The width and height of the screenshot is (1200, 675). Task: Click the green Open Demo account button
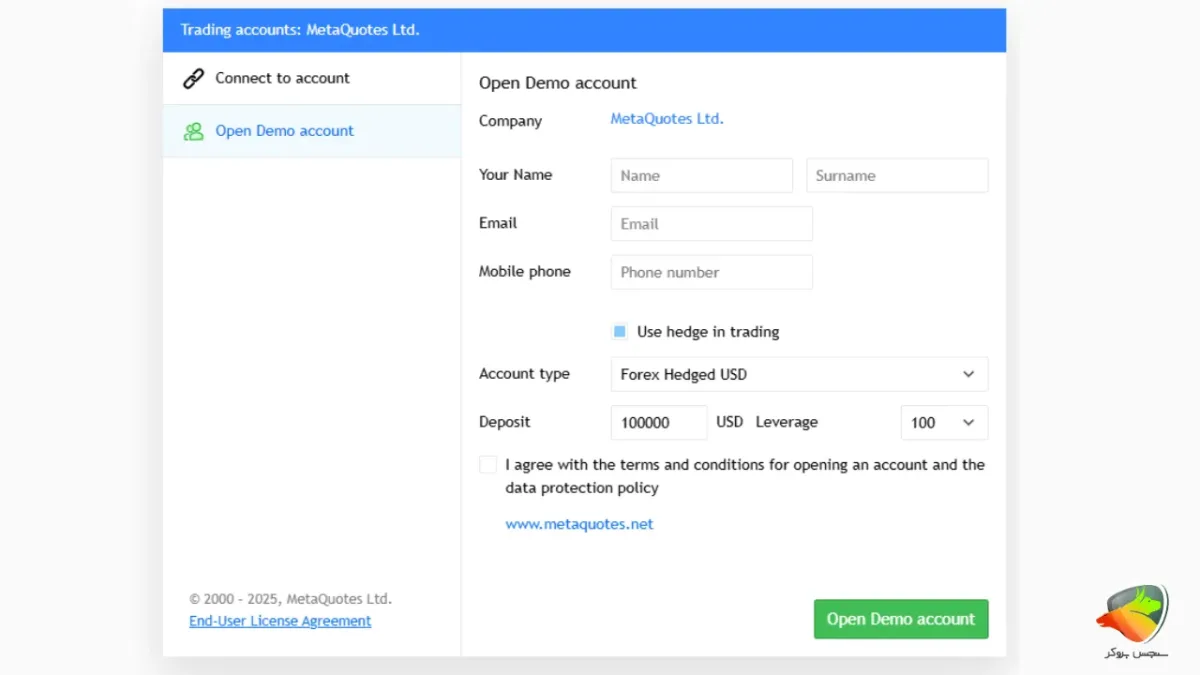(901, 619)
